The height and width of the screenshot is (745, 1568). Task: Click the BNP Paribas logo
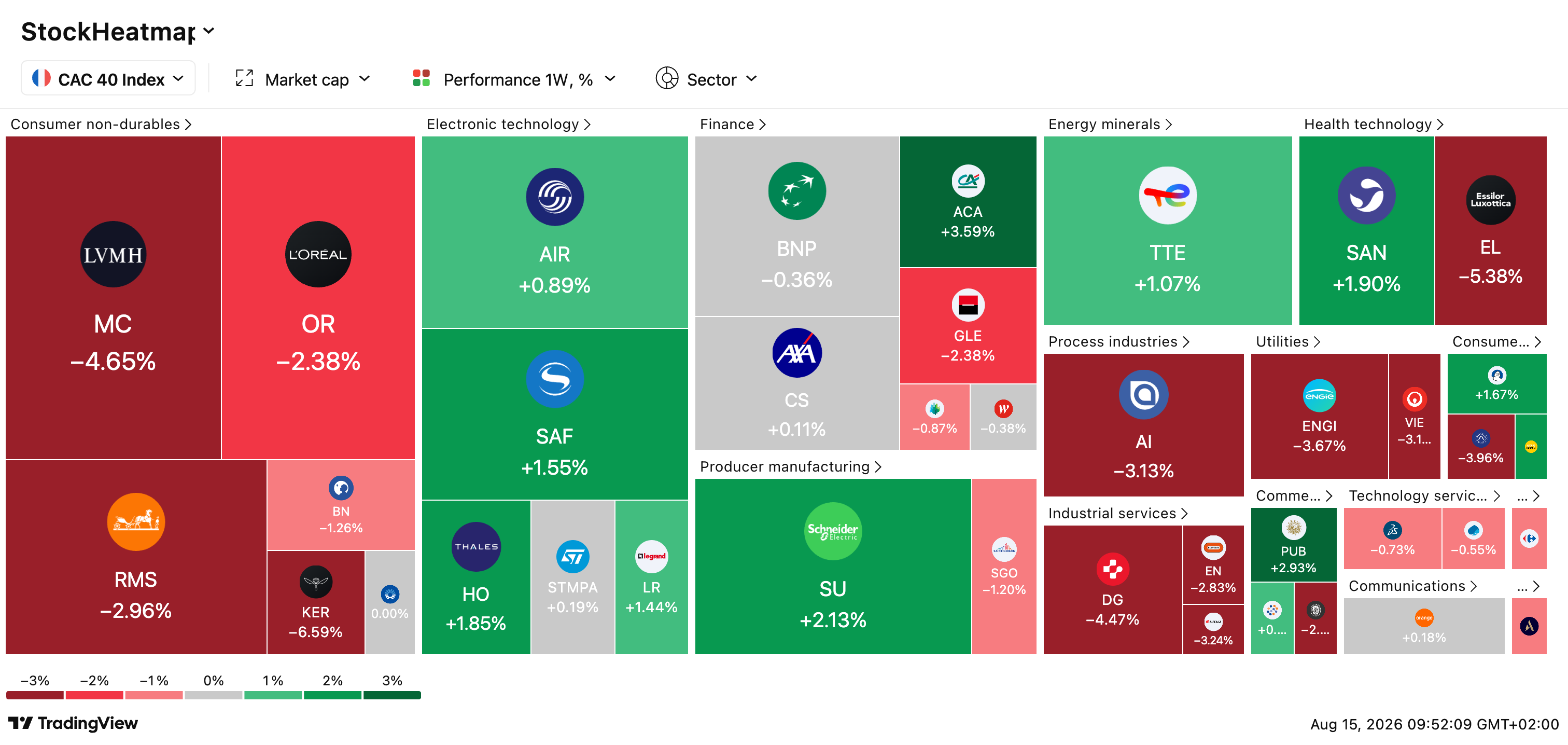coord(797,191)
